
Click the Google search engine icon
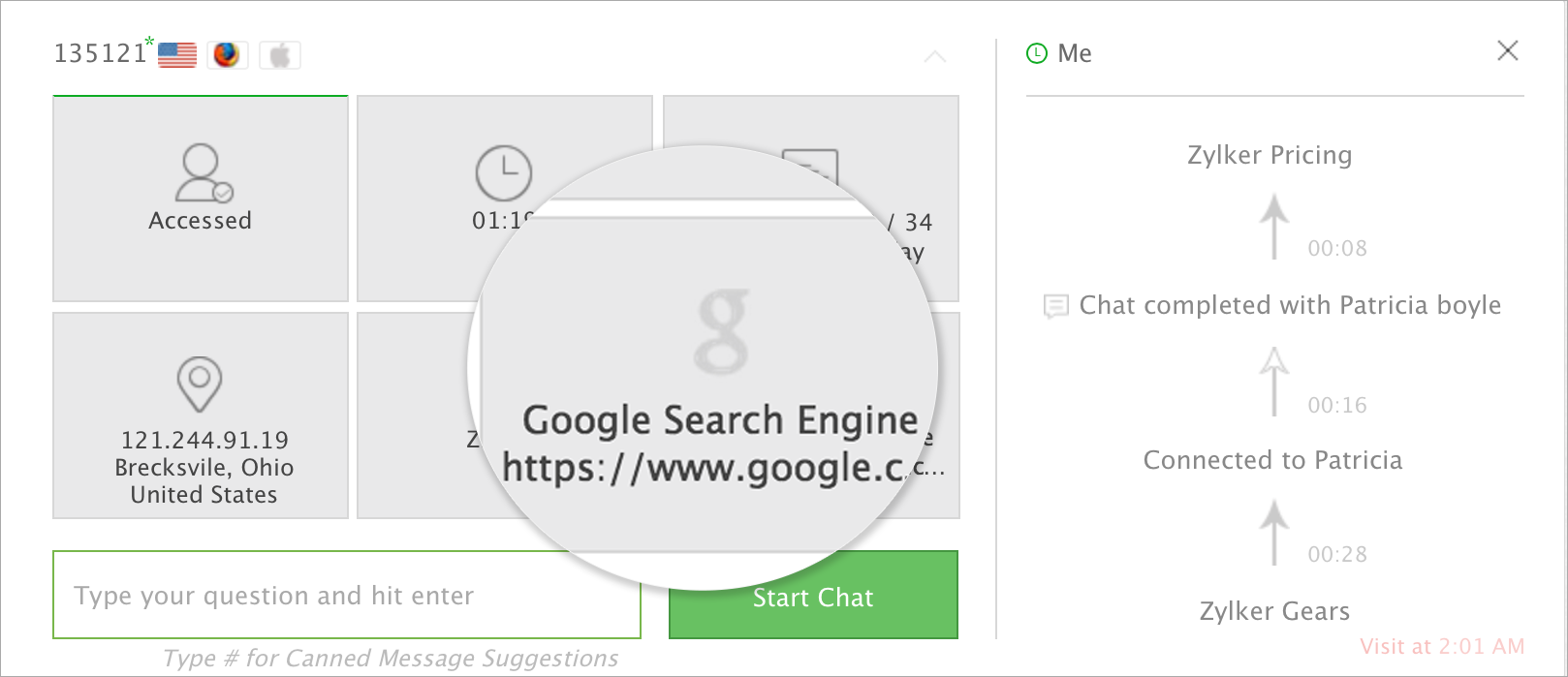click(x=722, y=330)
